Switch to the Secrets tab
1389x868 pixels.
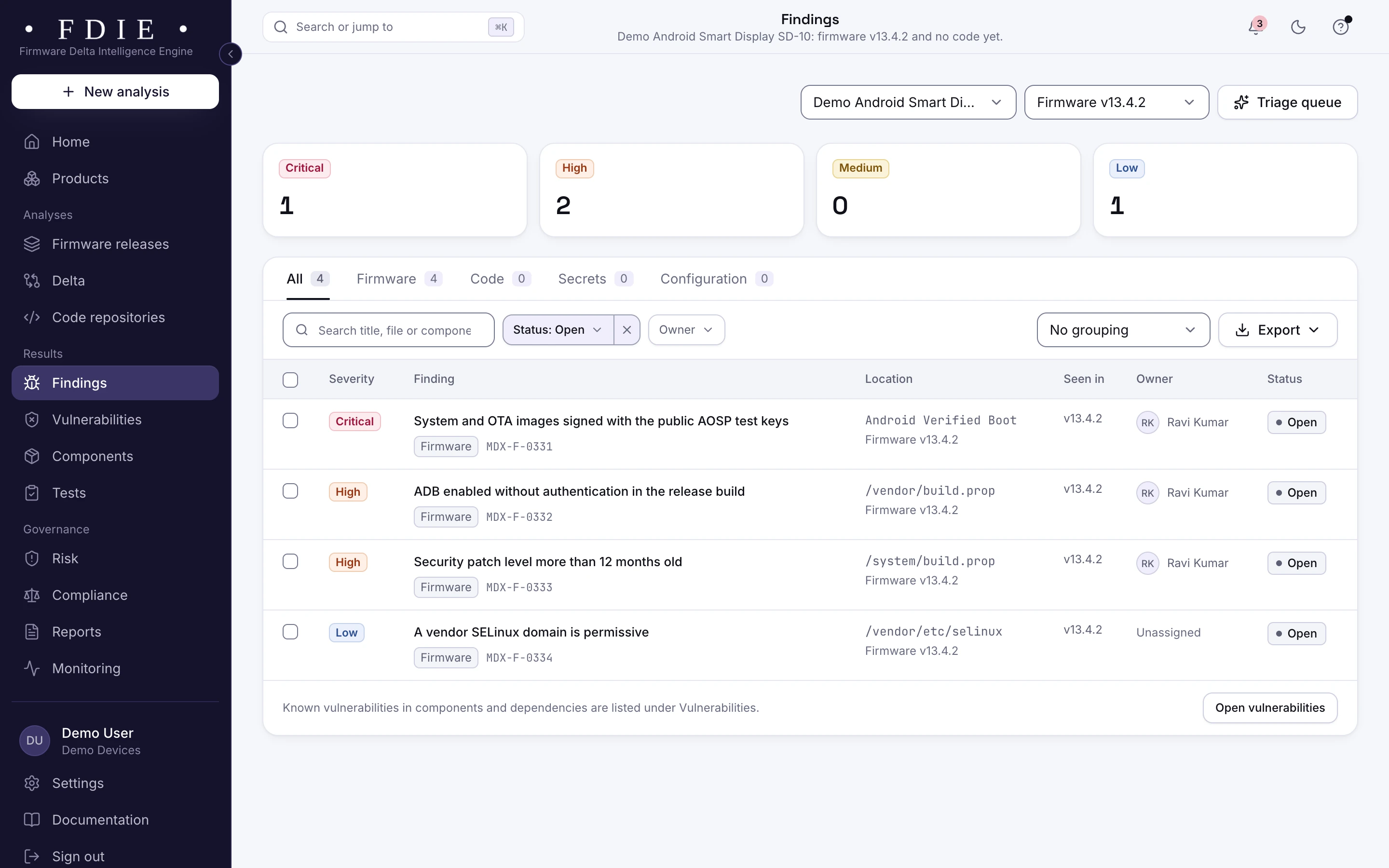point(595,279)
